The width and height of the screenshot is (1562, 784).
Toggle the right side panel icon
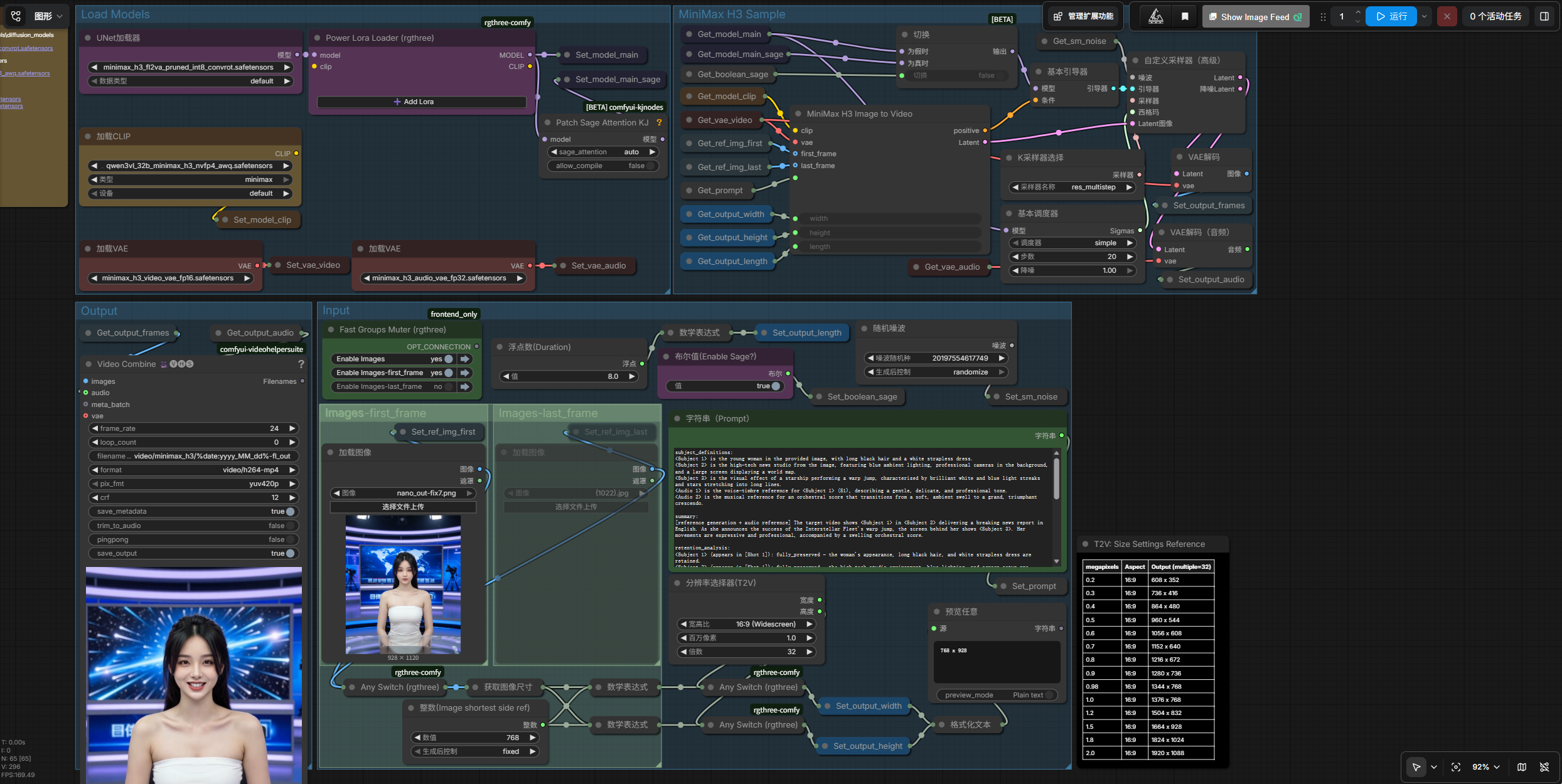pyautogui.click(x=1544, y=16)
